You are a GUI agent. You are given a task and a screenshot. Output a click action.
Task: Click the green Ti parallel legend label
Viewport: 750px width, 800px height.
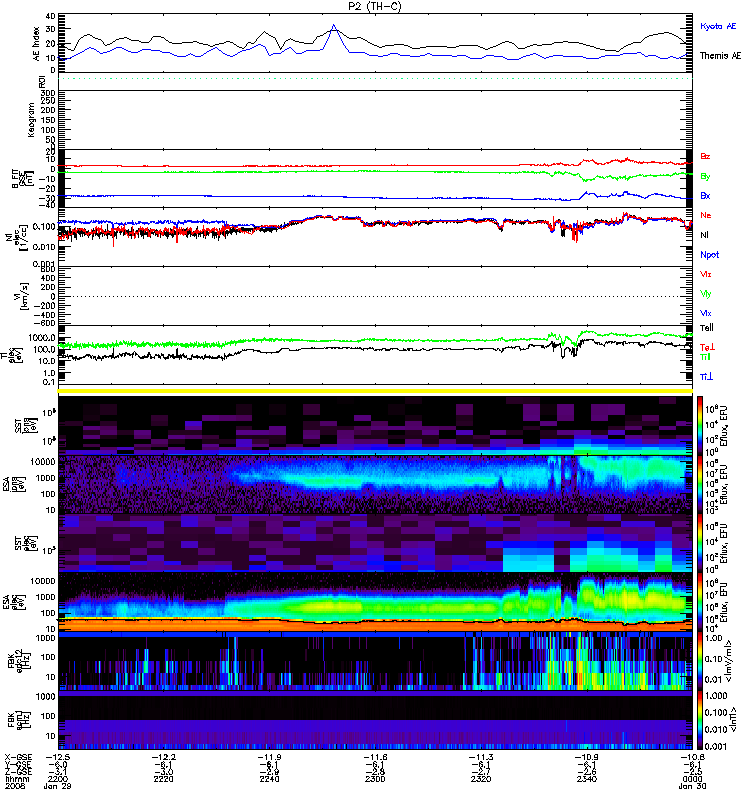[x=705, y=357]
